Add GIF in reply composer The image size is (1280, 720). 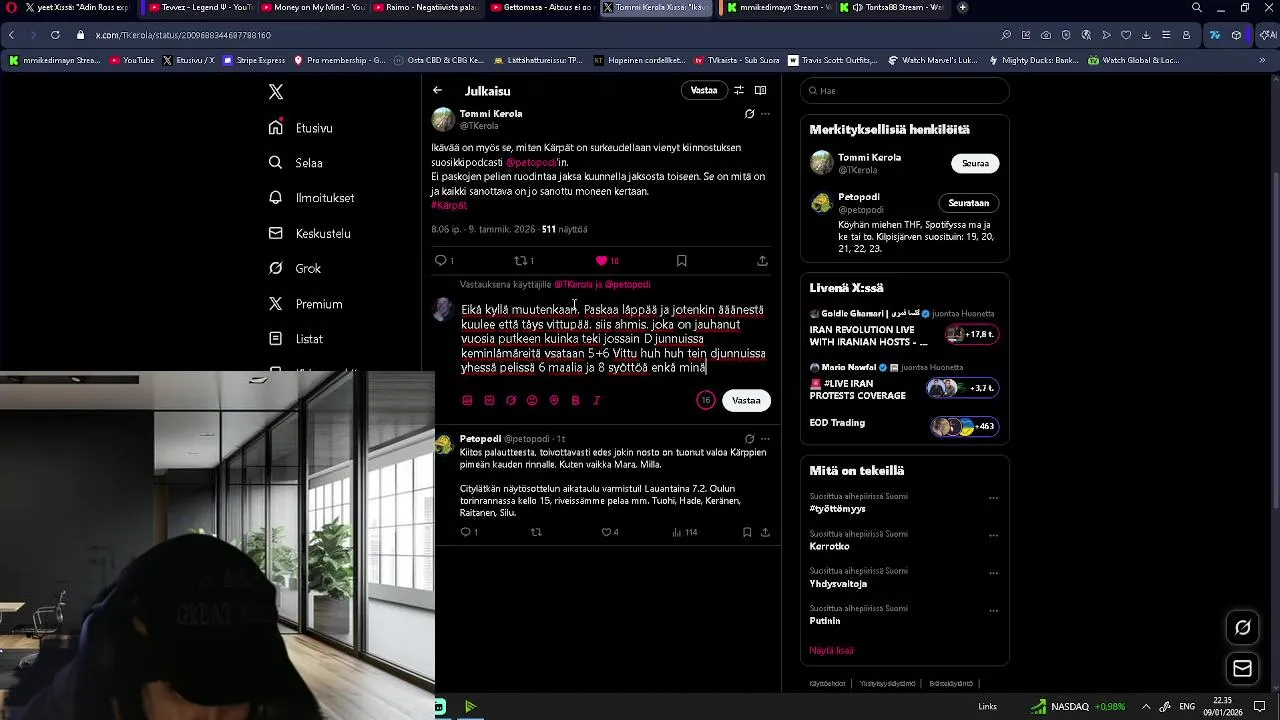[x=489, y=400]
